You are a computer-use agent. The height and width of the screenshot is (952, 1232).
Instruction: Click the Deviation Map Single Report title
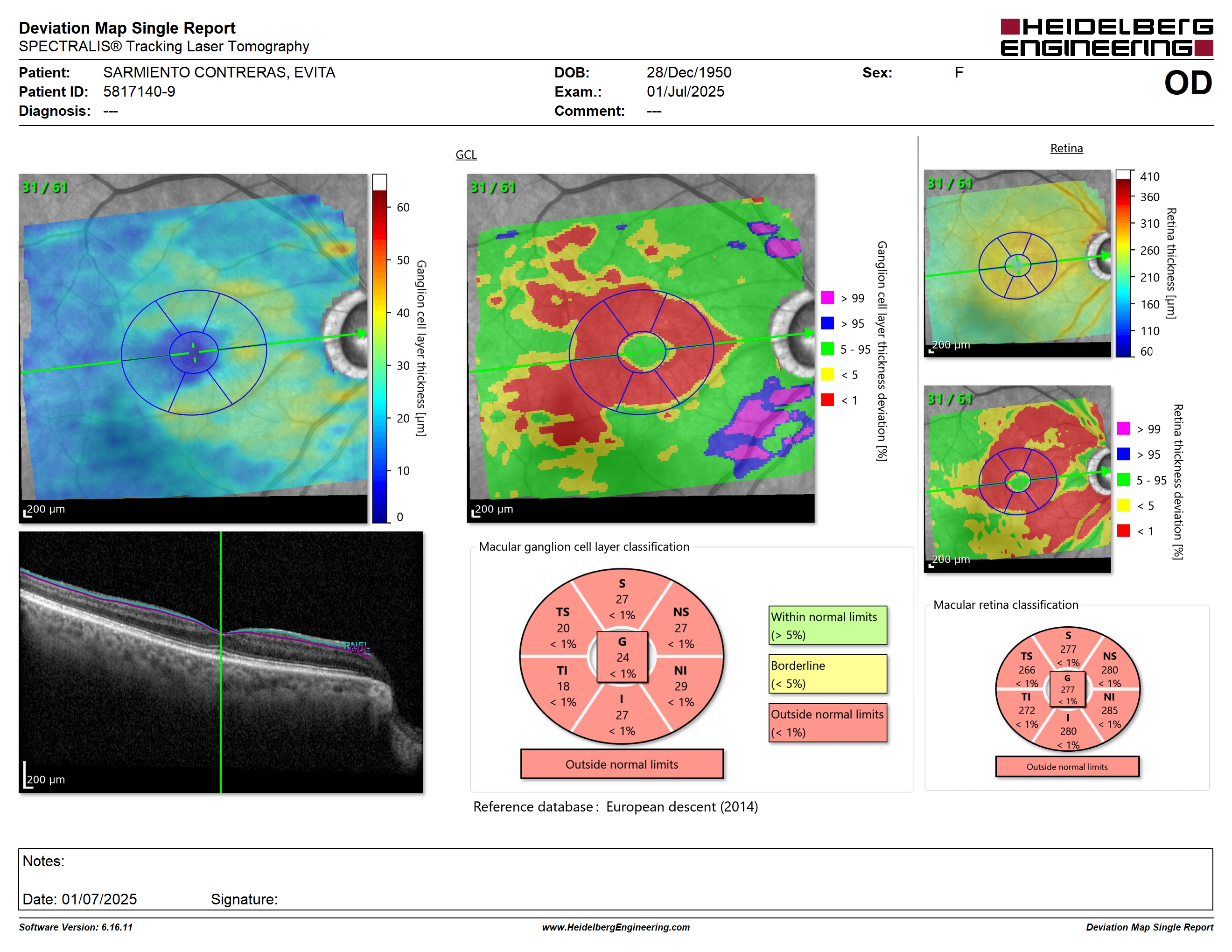point(127,28)
